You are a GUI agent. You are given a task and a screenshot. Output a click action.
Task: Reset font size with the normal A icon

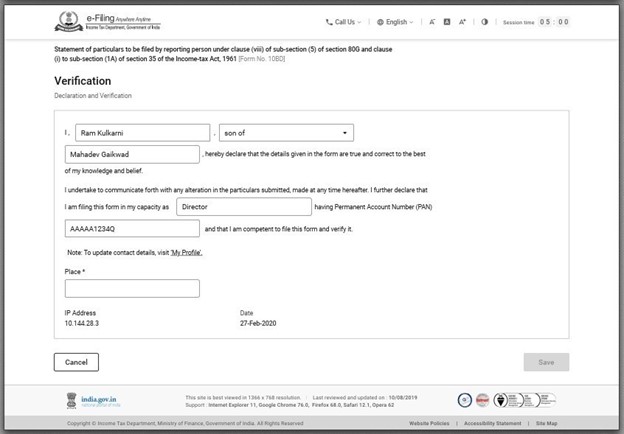(x=447, y=21)
